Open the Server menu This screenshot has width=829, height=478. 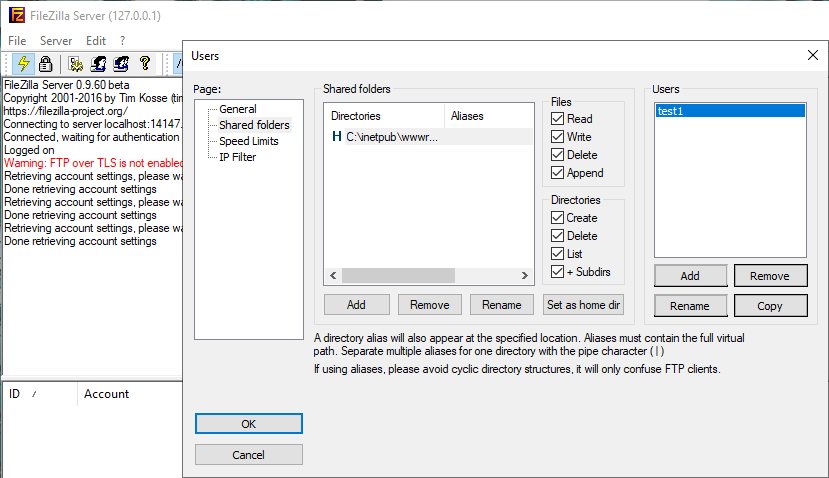click(56, 41)
